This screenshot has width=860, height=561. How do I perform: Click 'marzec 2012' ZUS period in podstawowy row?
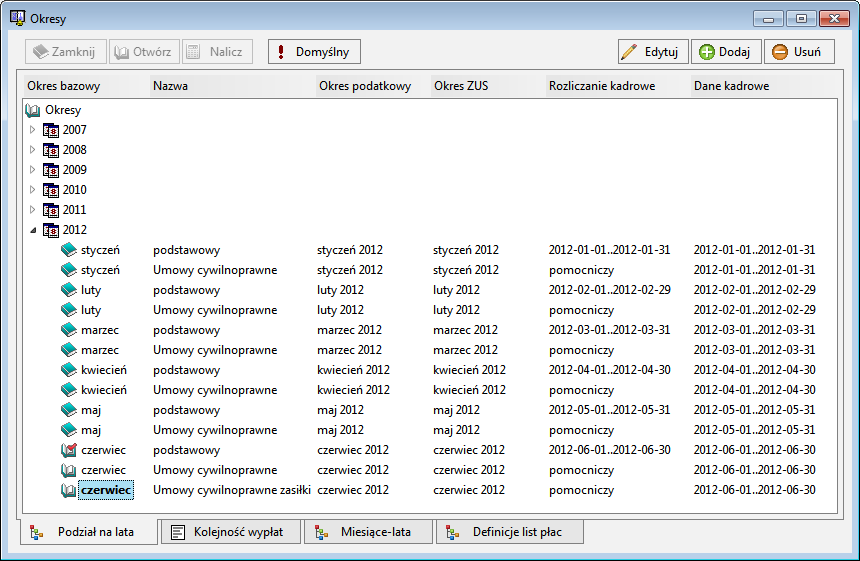(465, 330)
